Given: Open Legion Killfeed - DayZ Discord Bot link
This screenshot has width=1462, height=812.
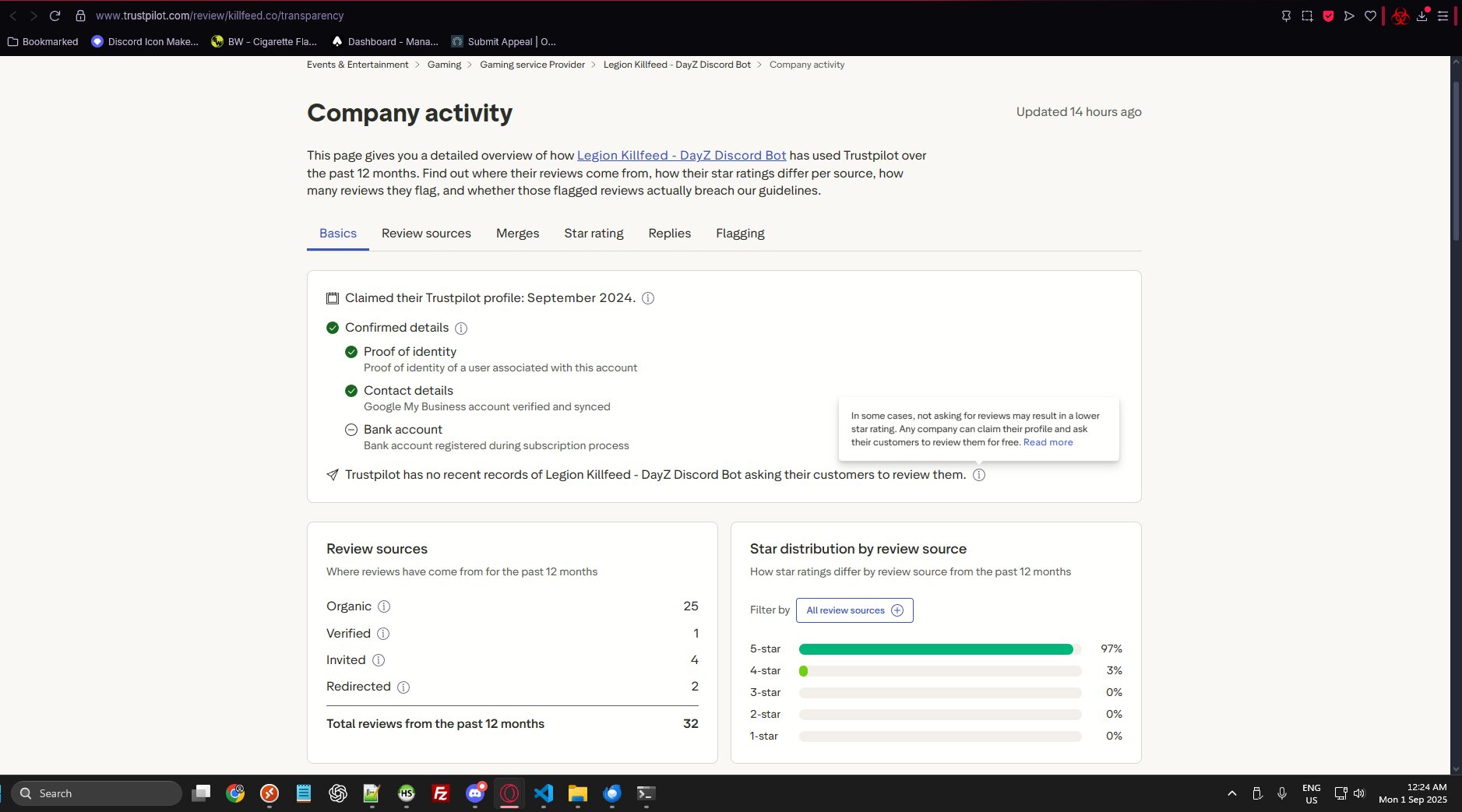Looking at the screenshot, I should [682, 156].
